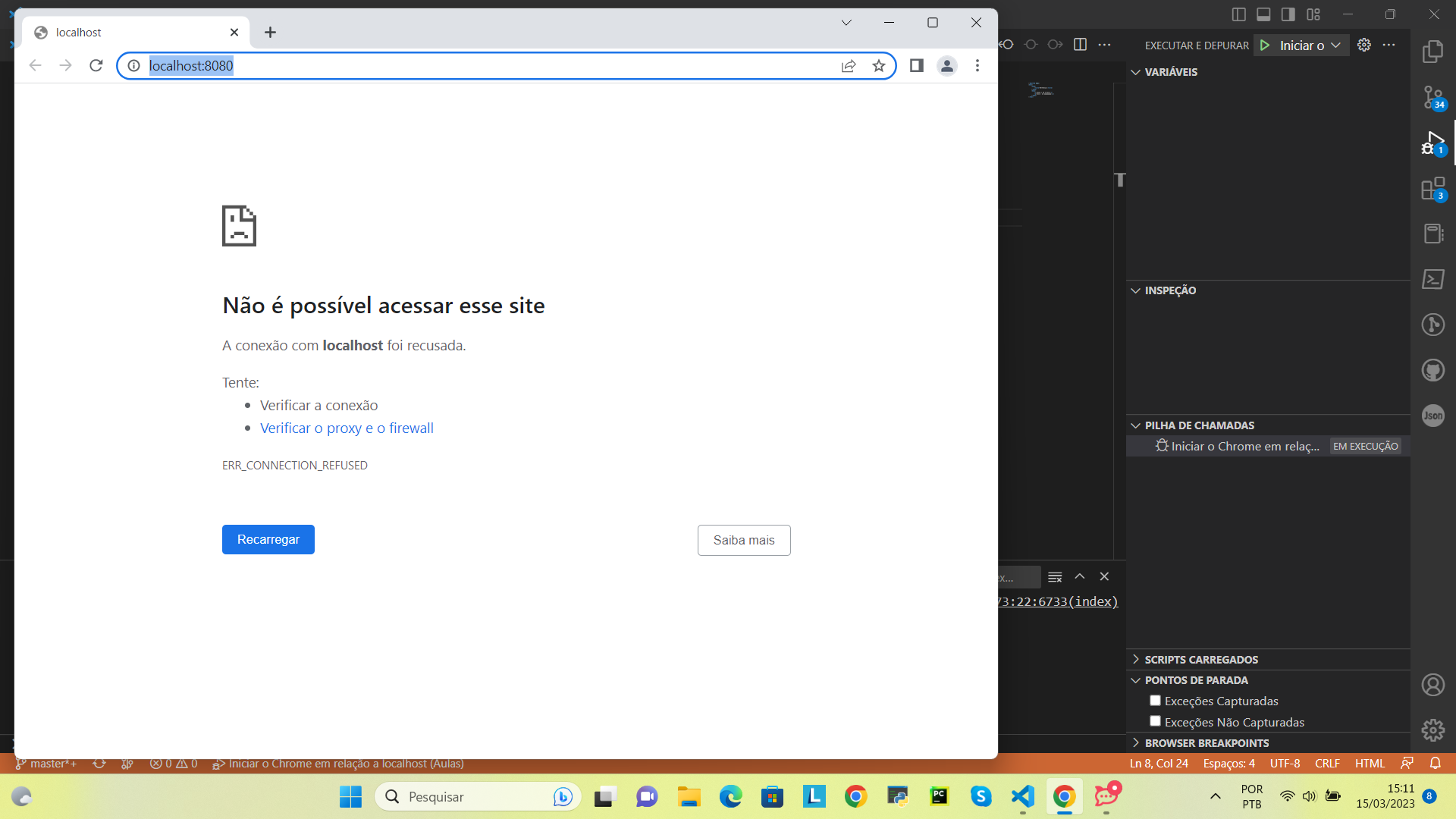1456x819 pixels.
Task: Maximize the VS Code panel with chevron up
Action: (x=1080, y=576)
